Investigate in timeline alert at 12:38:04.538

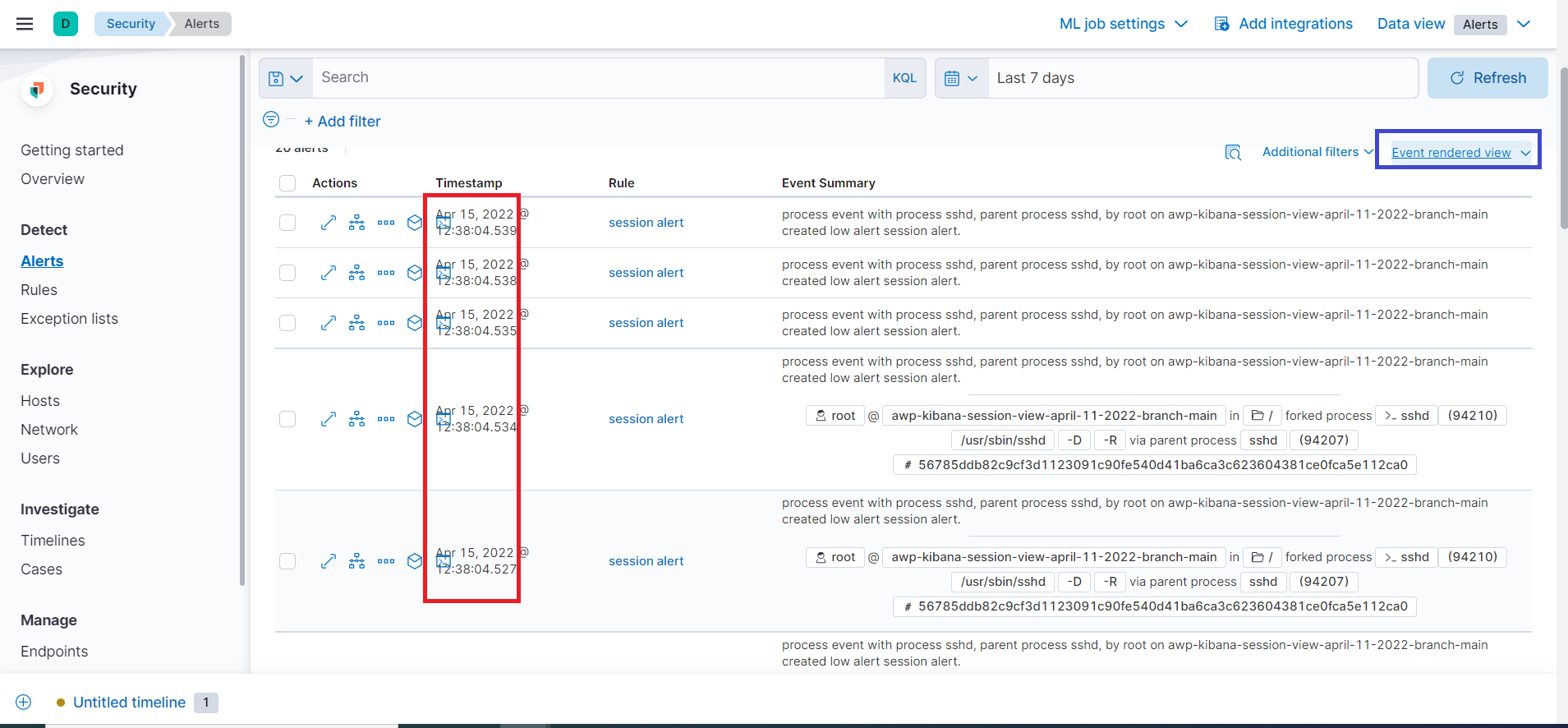(x=415, y=273)
